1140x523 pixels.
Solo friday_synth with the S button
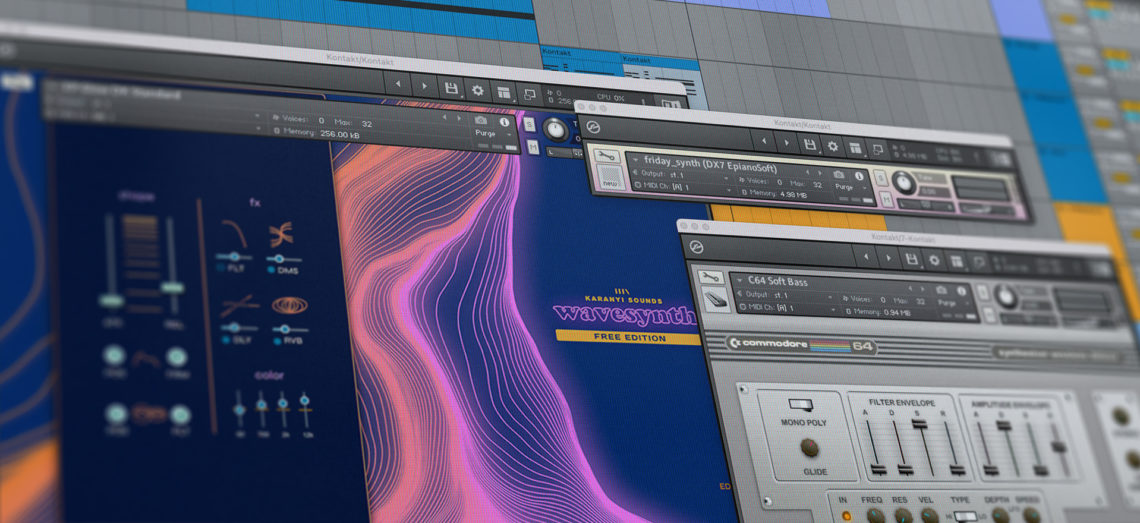tap(879, 177)
